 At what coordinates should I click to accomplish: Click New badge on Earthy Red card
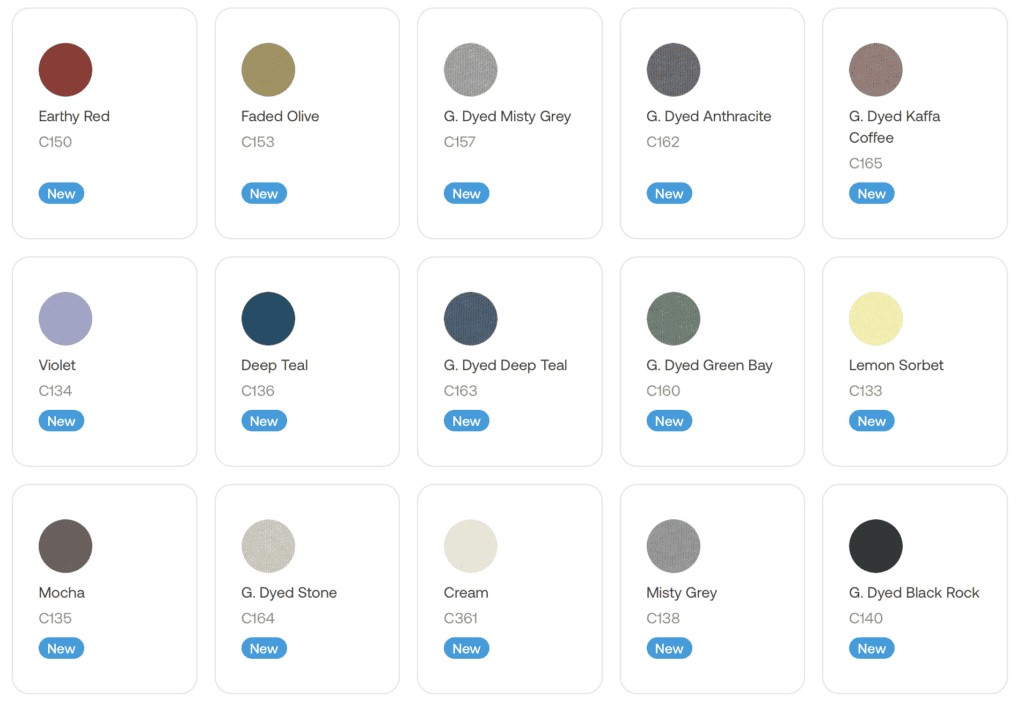(61, 194)
